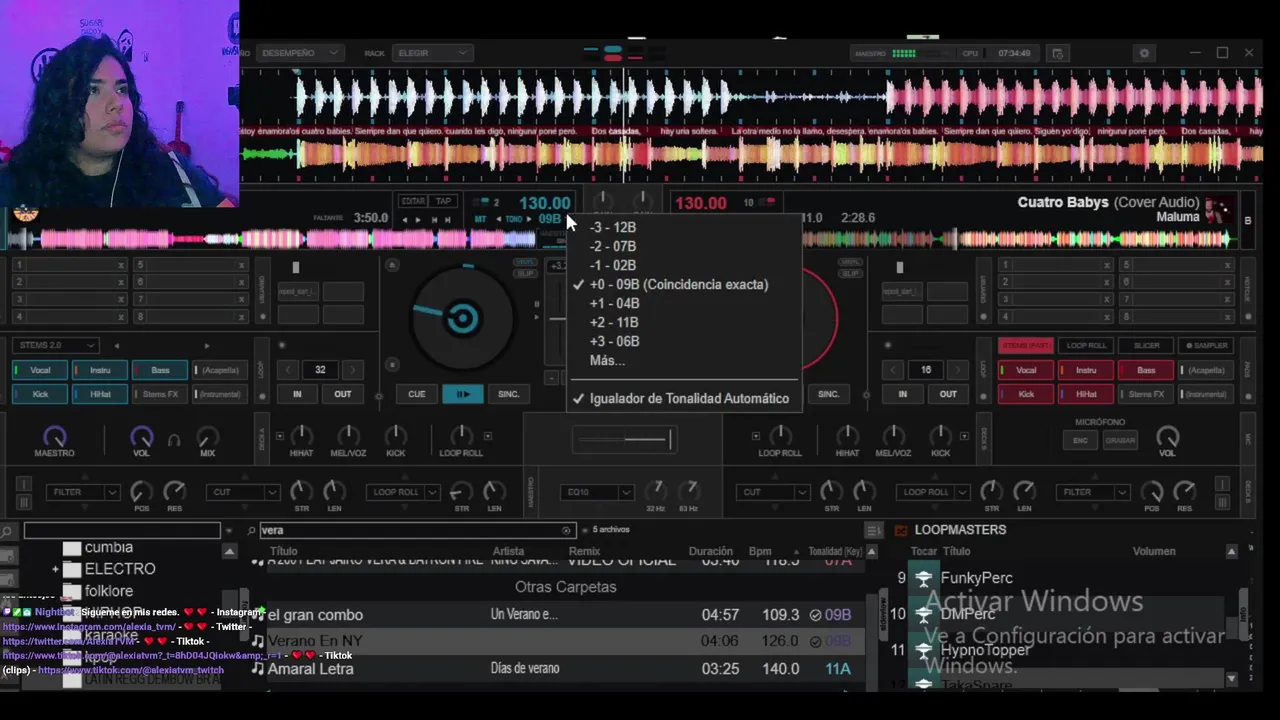The width and height of the screenshot is (1280, 720).
Task: Open small dropdown square left of HIHAT knob
Action: [280, 436]
